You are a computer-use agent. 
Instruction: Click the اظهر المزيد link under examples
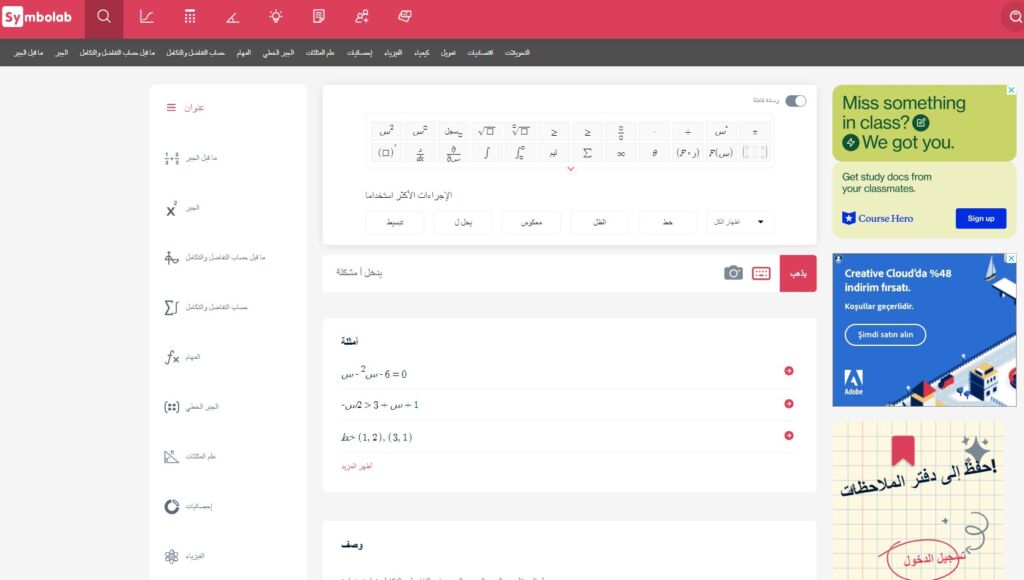(x=356, y=467)
